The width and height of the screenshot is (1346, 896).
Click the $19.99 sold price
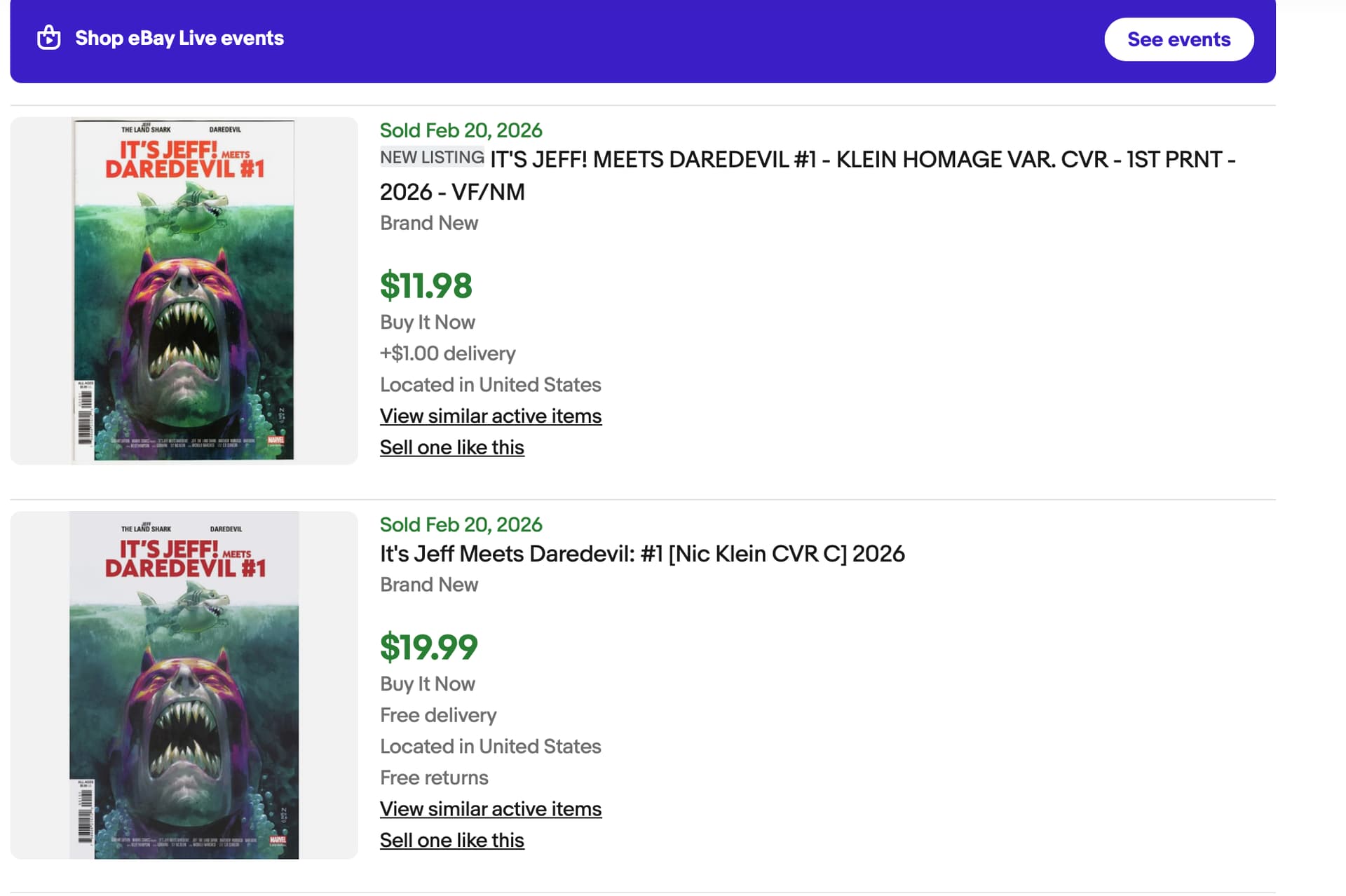(428, 647)
